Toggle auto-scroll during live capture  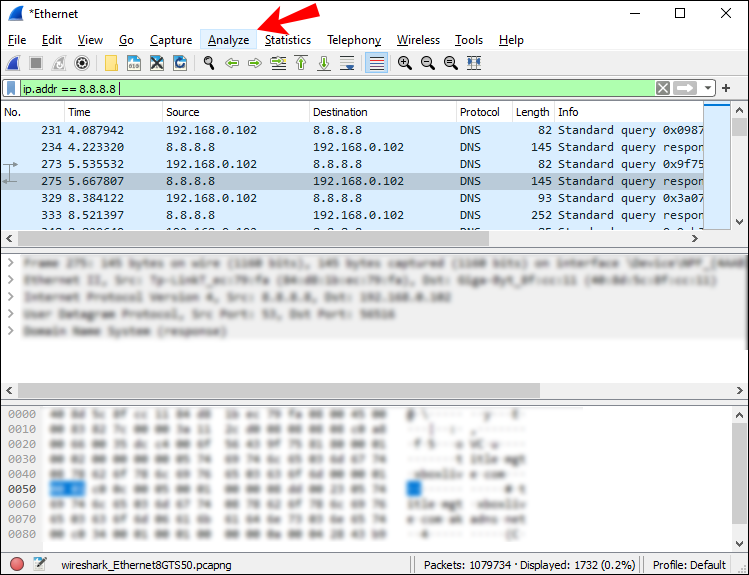tap(347, 63)
